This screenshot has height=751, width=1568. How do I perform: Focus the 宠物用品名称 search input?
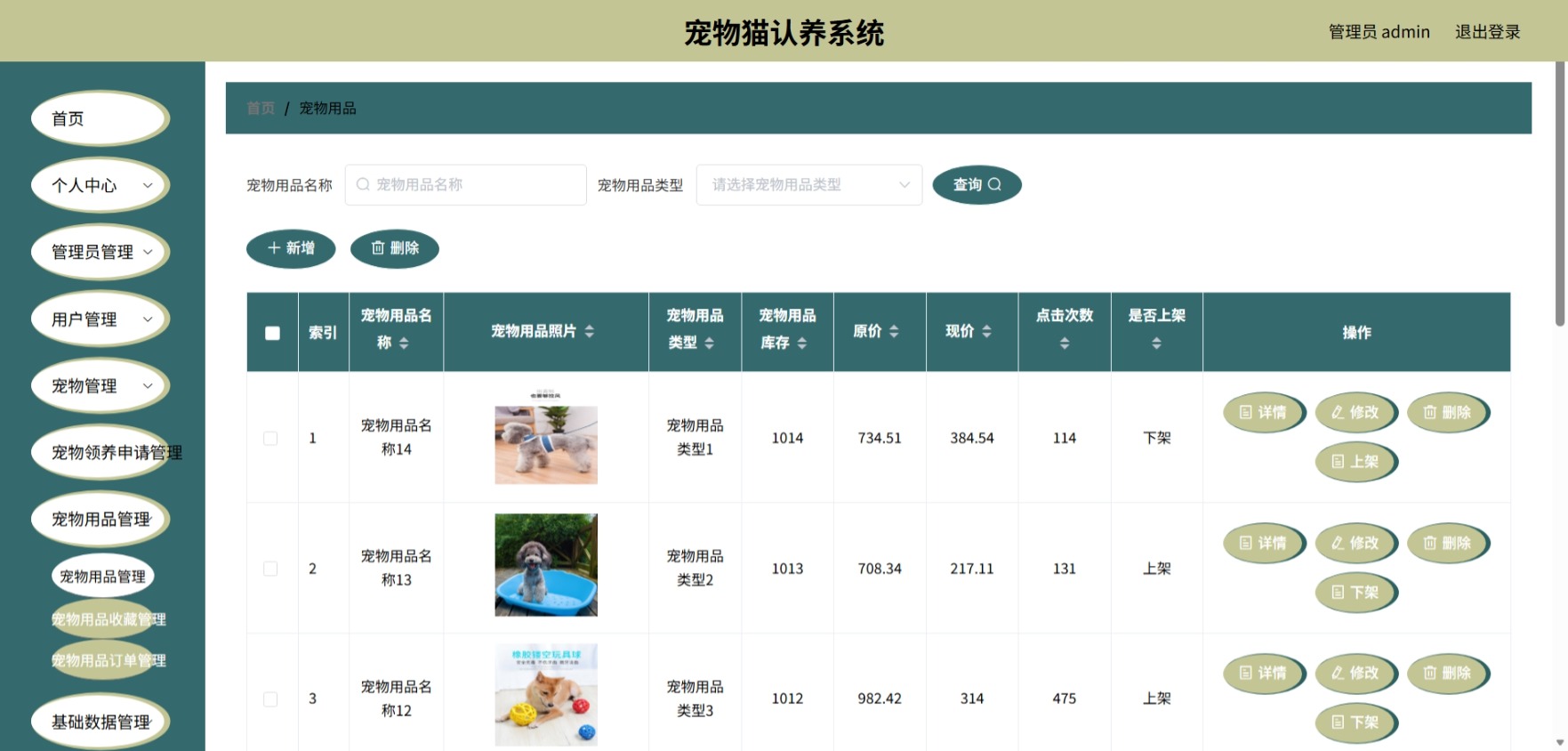466,184
